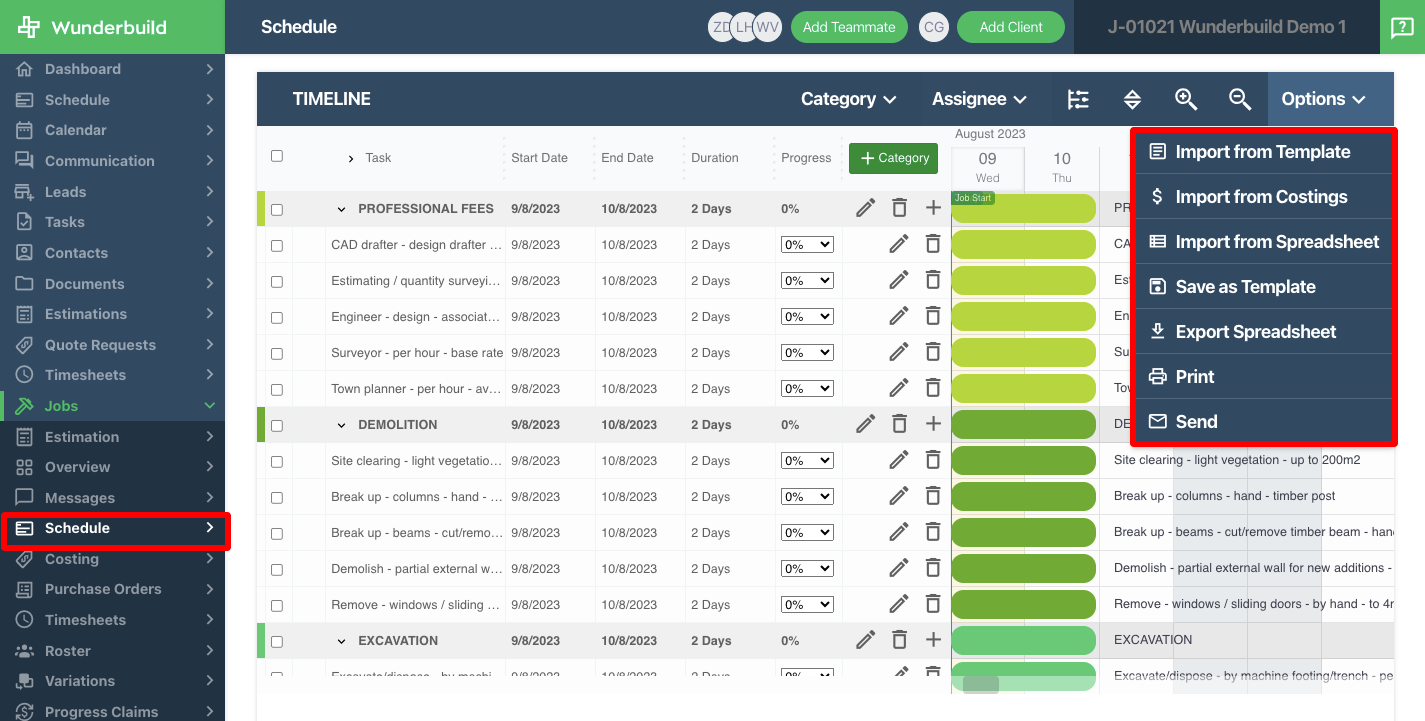Delete the Demolish - partial external wall task

click(933, 568)
